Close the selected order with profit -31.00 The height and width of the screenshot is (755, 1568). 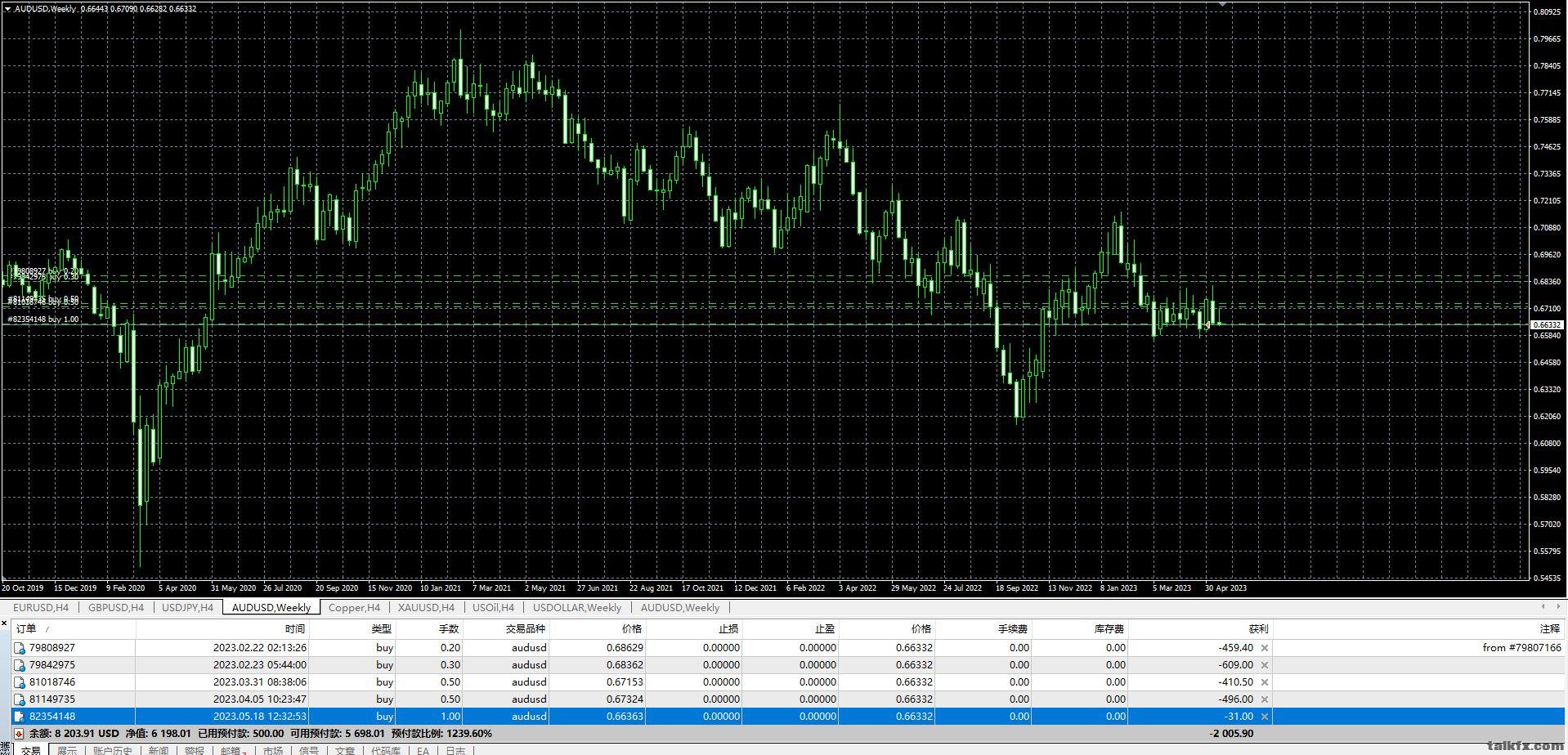coord(1265,717)
